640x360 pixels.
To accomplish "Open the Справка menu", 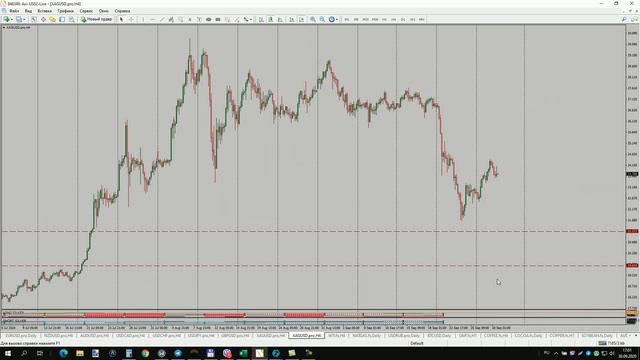I will [122, 11].
